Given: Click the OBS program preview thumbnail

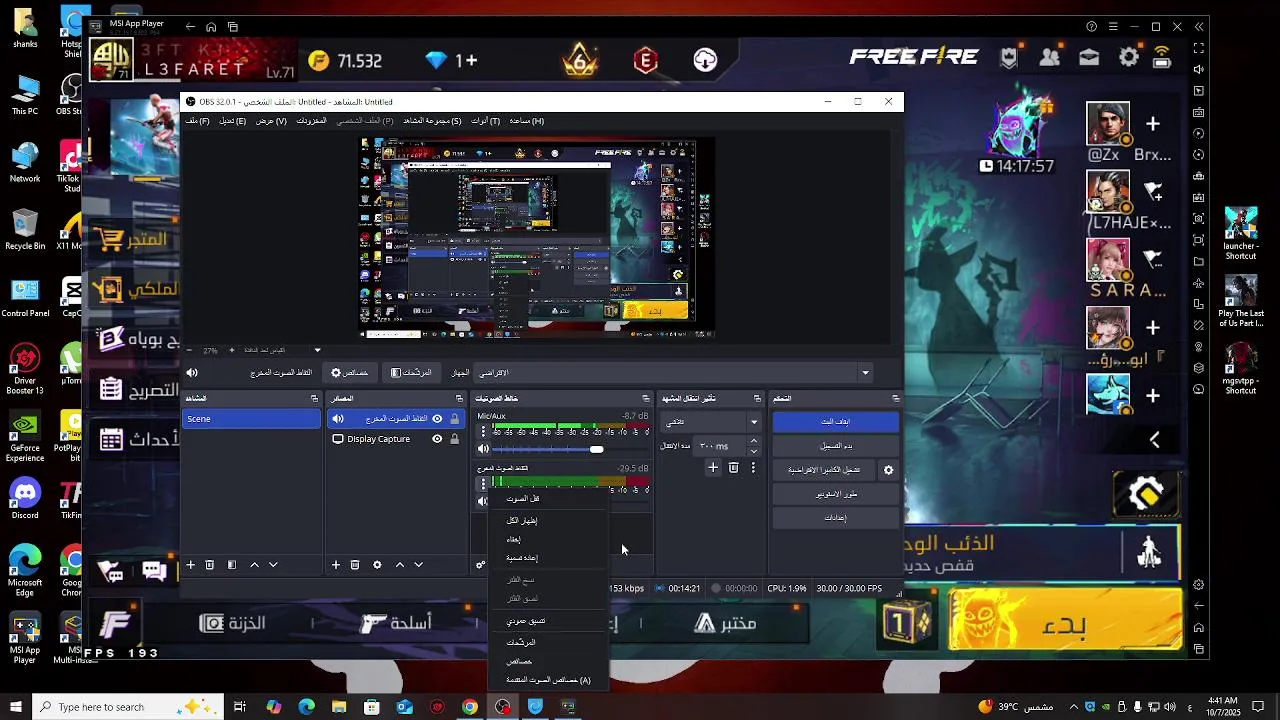Looking at the screenshot, I should point(538,238).
